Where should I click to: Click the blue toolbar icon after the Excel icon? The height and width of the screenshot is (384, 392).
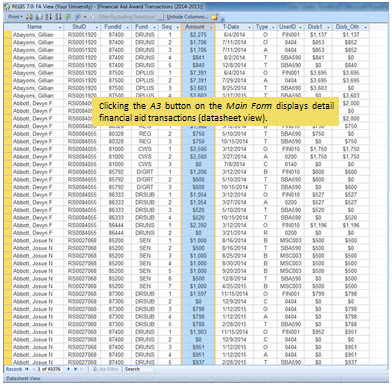(x=78, y=17)
